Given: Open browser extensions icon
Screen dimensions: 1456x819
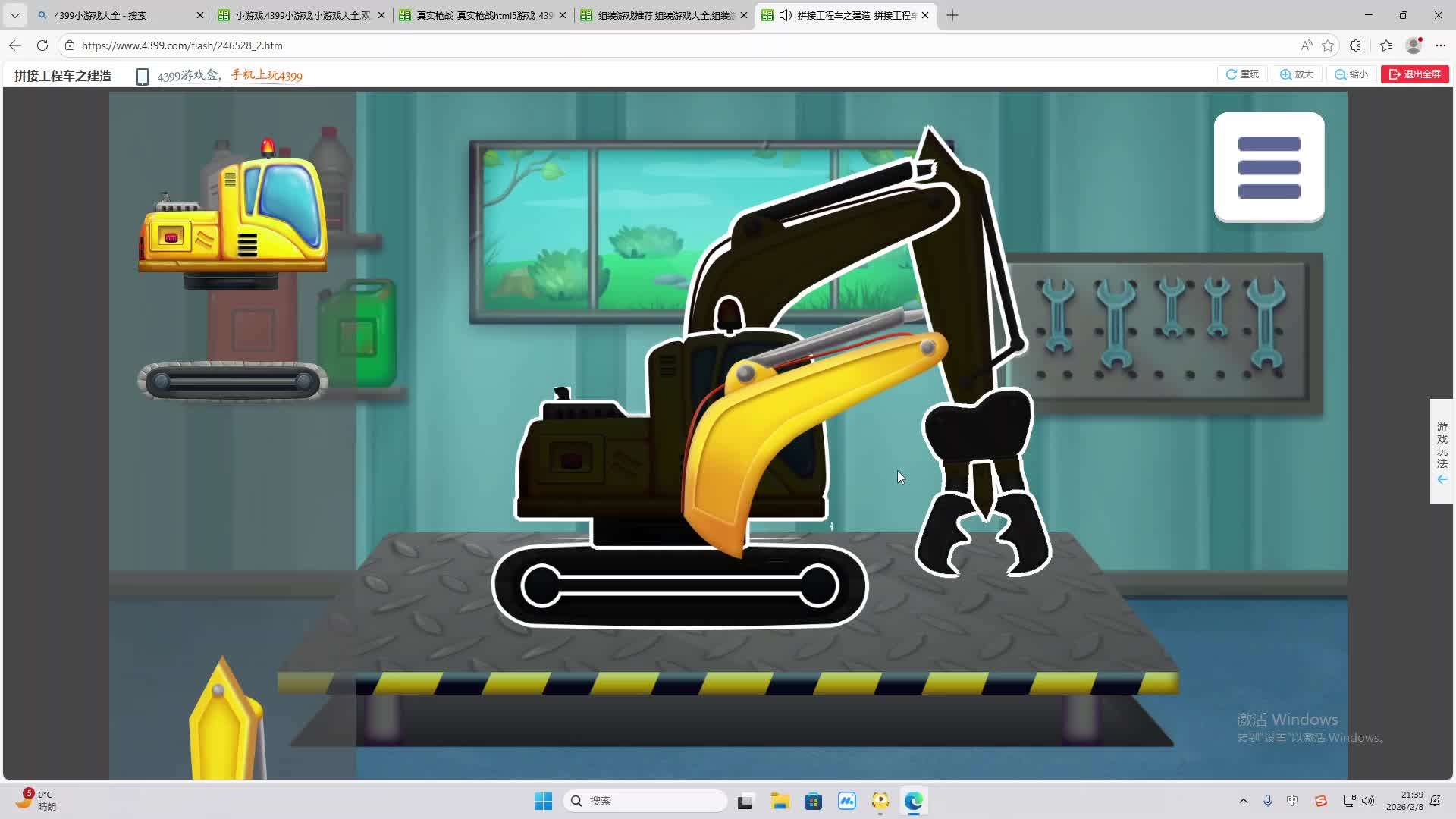Looking at the screenshot, I should coord(1356,45).
